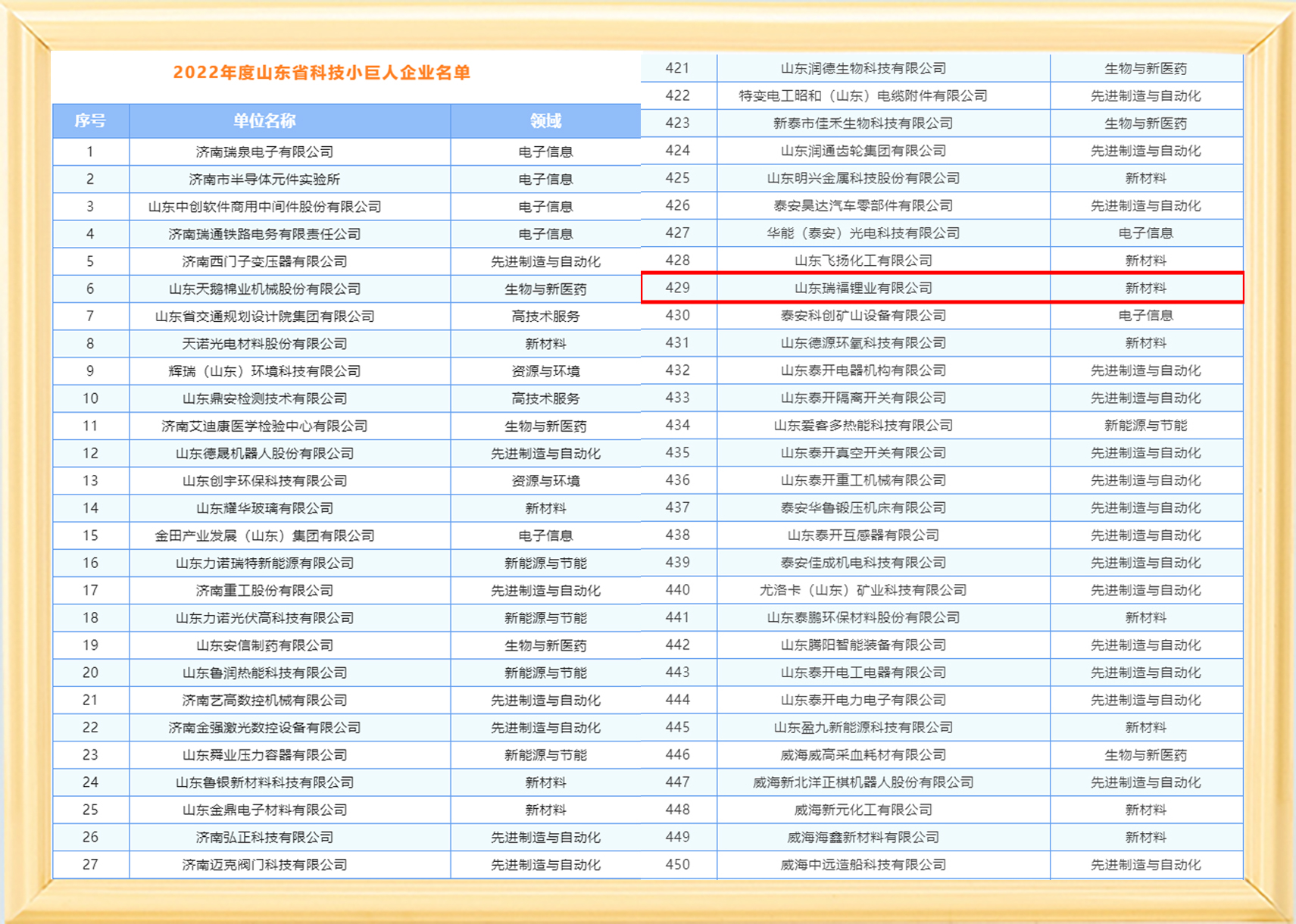Click 山东润德生物科技有限公司
This screenshot has height=924, width=1296.
point(863,68)
